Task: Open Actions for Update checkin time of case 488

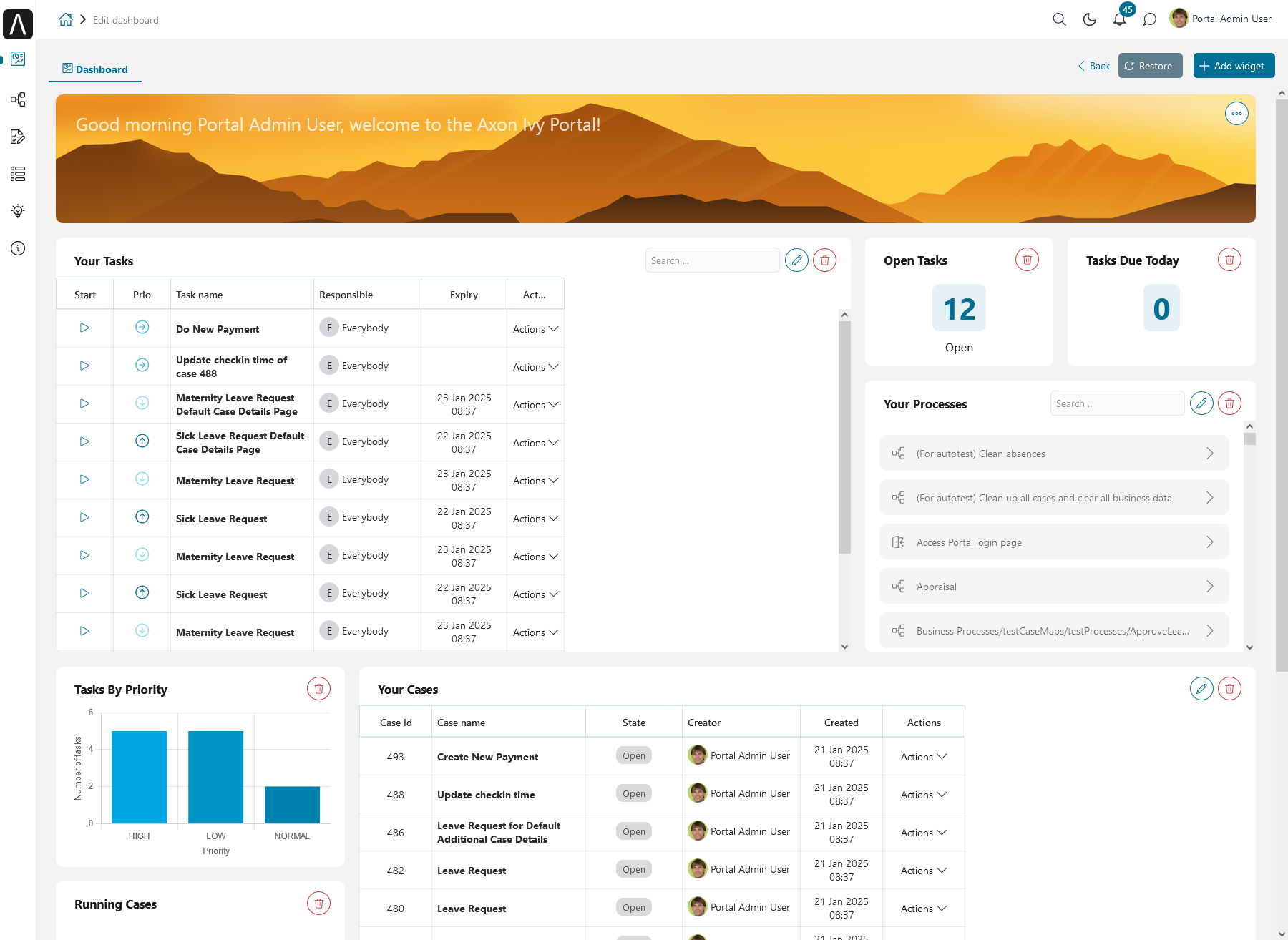Action: pos(535,367)
